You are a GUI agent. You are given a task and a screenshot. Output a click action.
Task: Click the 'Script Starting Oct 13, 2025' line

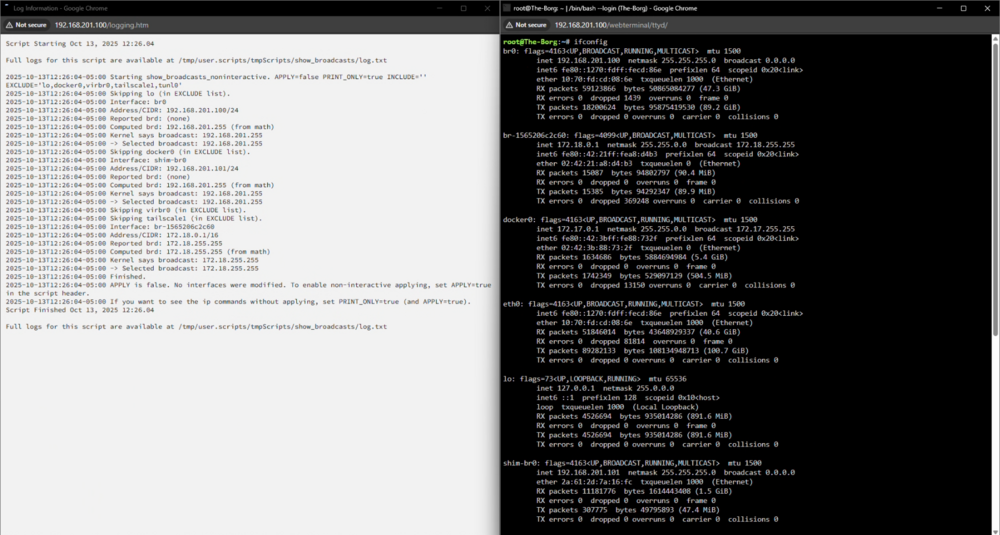[80, 43]
